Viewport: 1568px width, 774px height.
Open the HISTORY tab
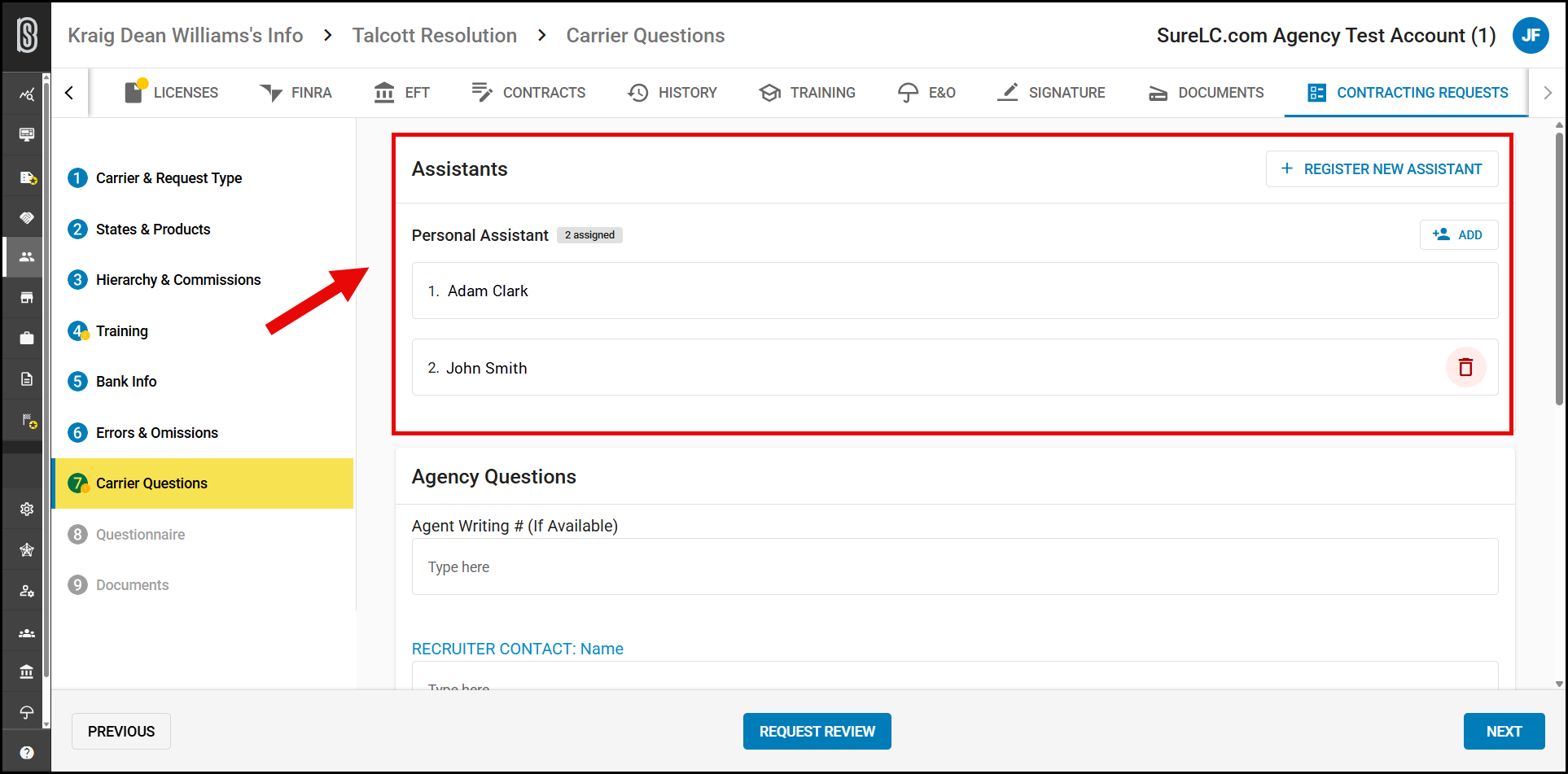[672, 93]
